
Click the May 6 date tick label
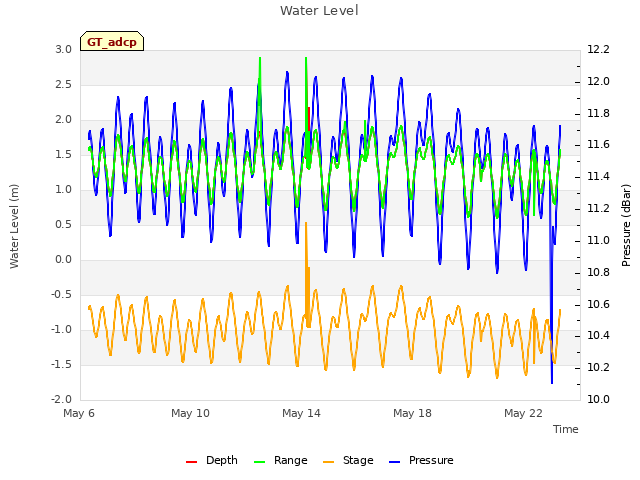79,413
